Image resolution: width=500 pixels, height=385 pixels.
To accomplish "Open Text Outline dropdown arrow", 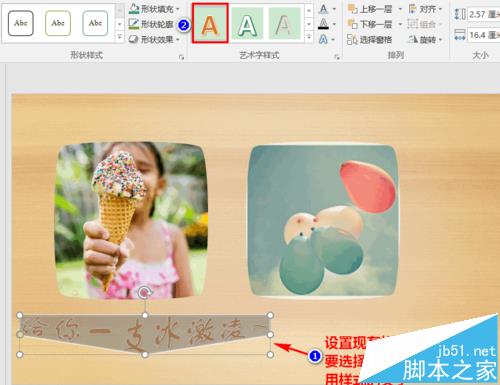I will (334, 25).
